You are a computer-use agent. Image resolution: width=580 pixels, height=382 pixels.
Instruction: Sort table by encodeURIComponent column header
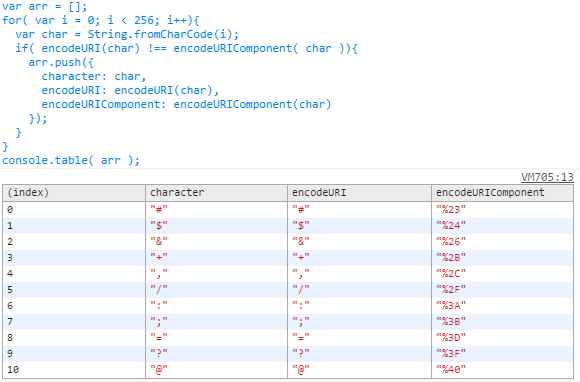pyautogui.click(x=502, y=193)
